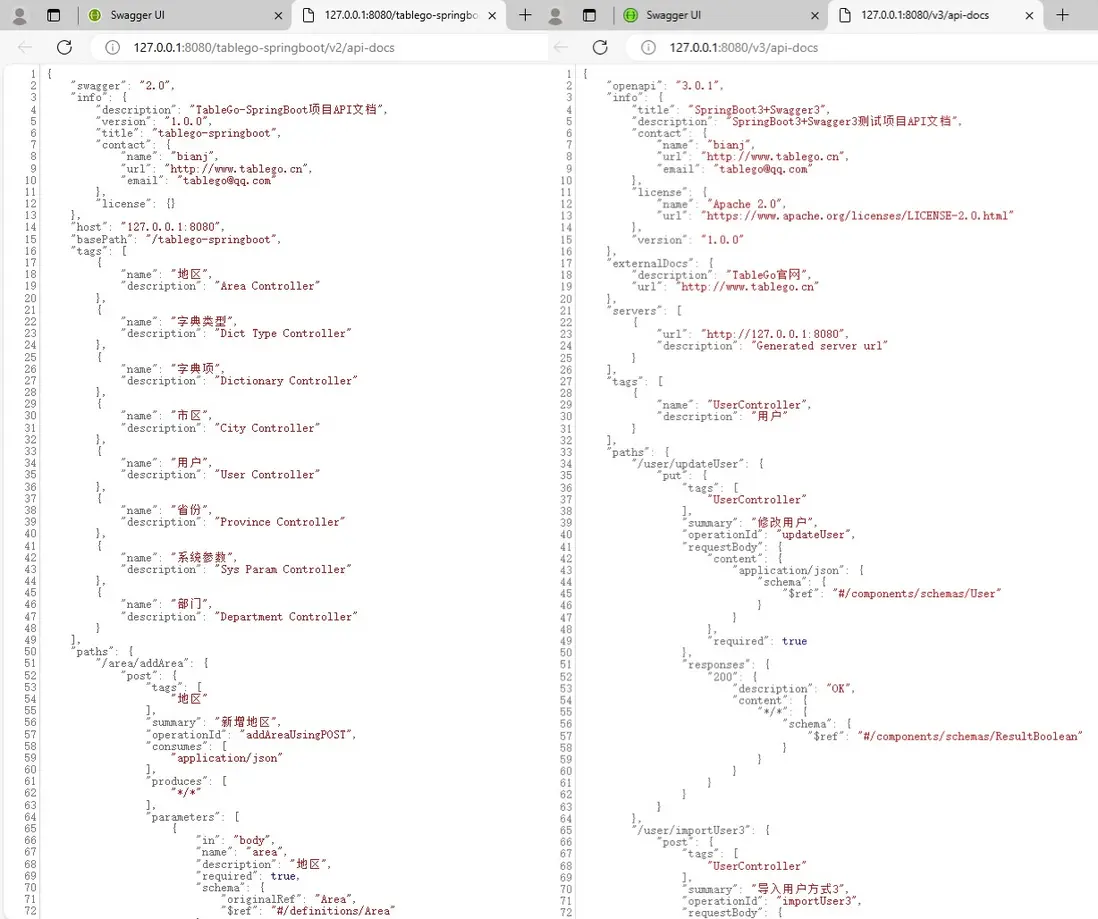
Task: Click the Apache license URL text
Action: tap(857, 216)
